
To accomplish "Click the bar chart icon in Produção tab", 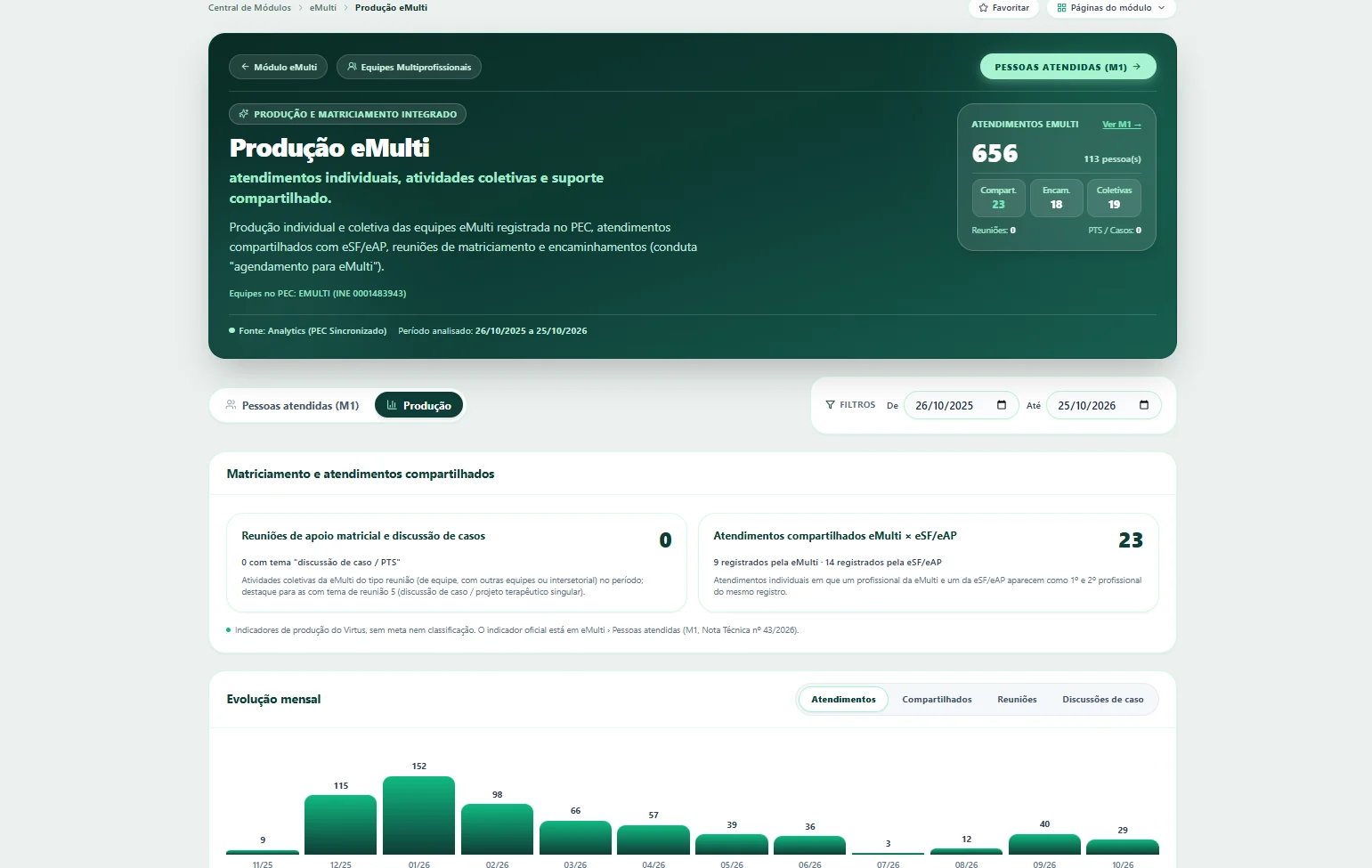I will (x=392, y=405).
